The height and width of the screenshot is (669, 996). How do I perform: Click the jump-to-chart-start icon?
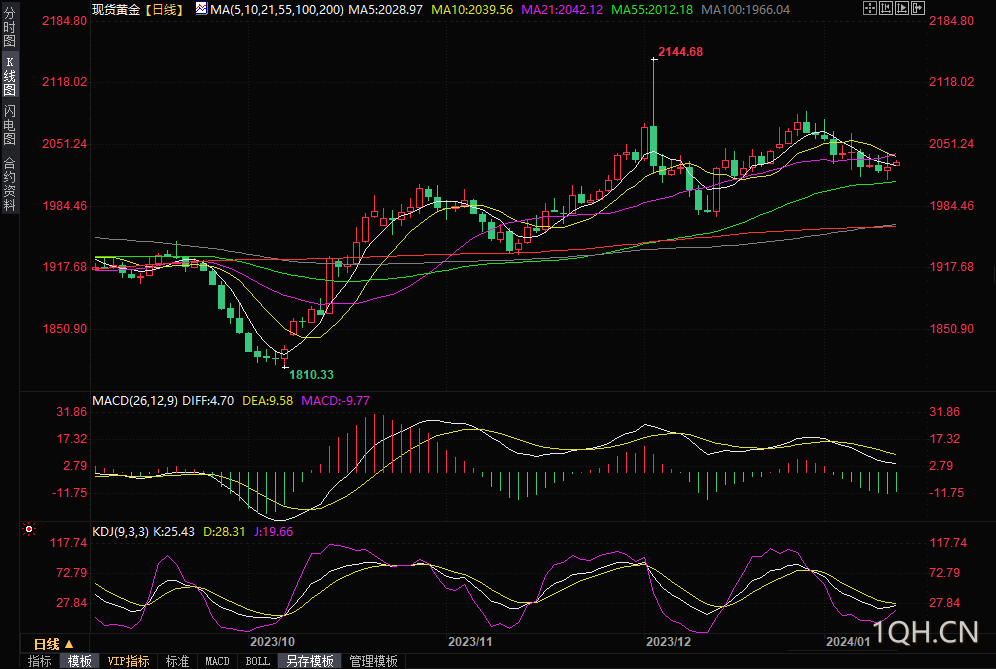pos(886,8)
